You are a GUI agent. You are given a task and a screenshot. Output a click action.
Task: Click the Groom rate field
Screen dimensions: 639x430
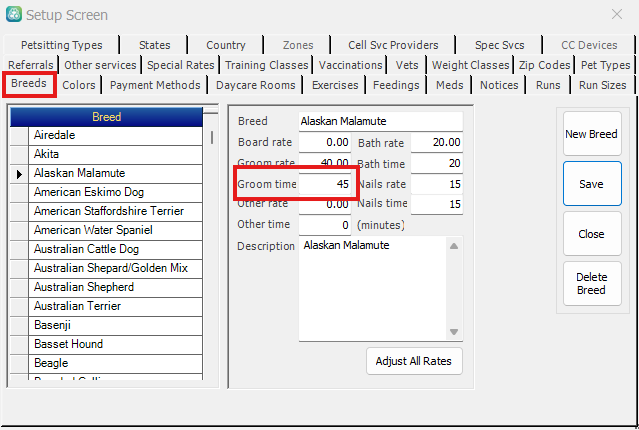(x=324, y=163)
